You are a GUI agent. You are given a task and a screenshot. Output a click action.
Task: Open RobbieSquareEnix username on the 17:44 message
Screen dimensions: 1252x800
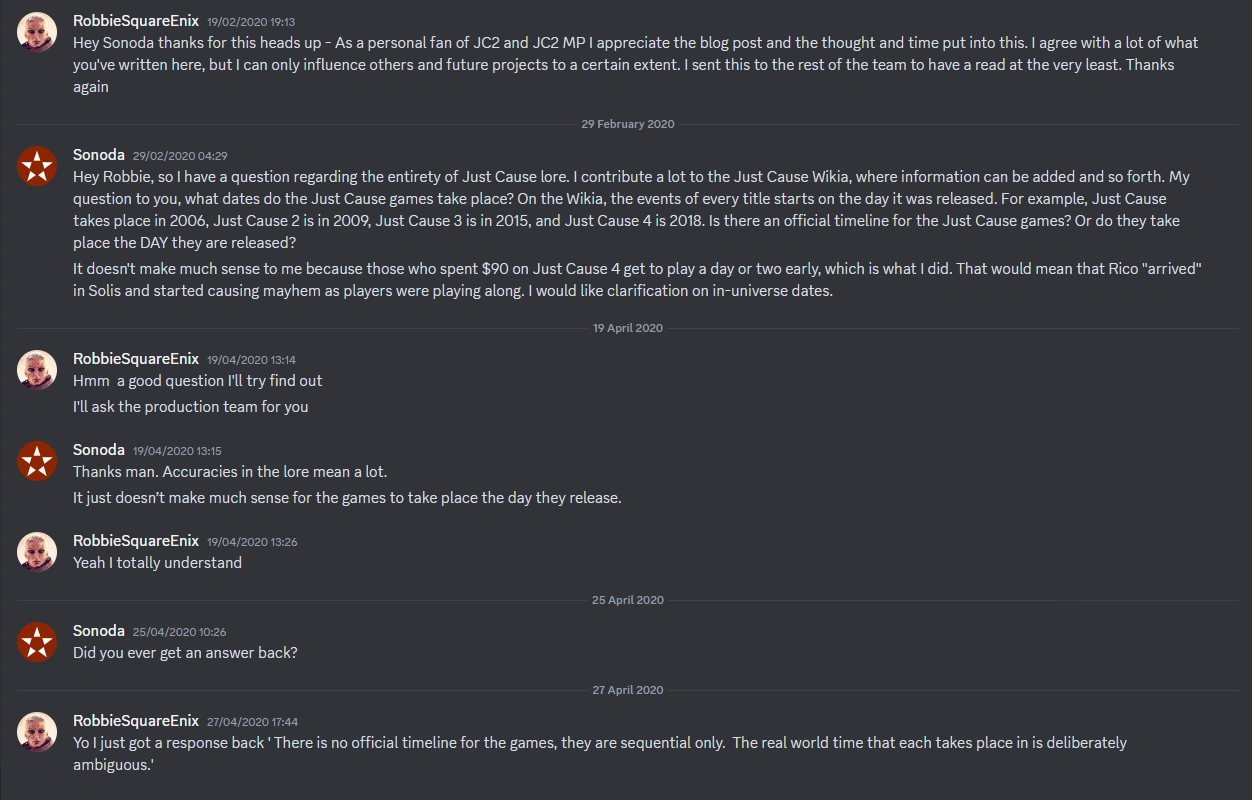coord(136,720)
